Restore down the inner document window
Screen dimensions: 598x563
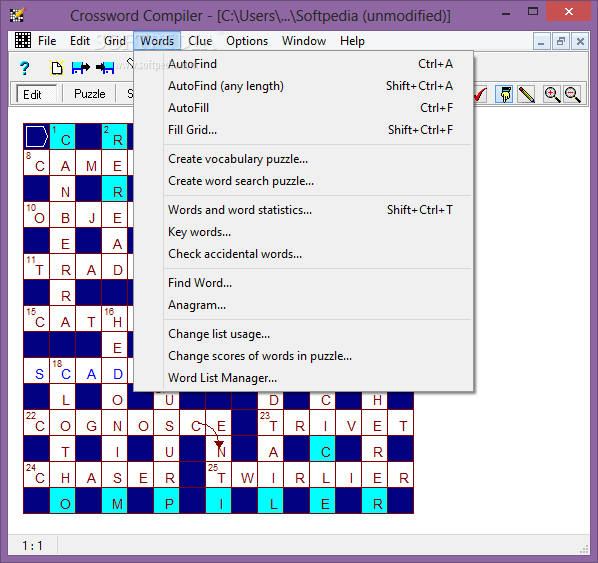click(x=561, y=41)
